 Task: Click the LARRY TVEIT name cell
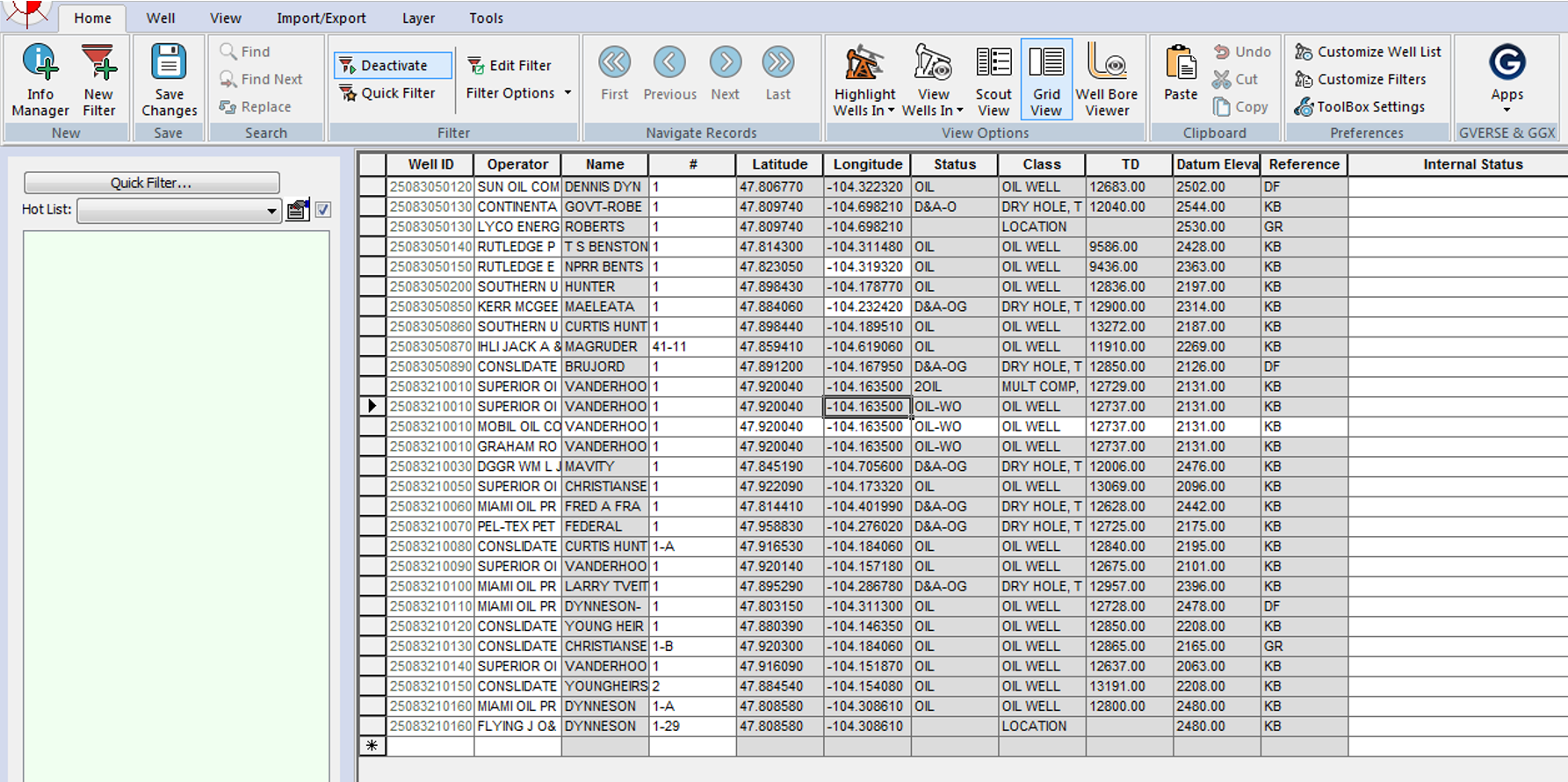tap(604, 586)
